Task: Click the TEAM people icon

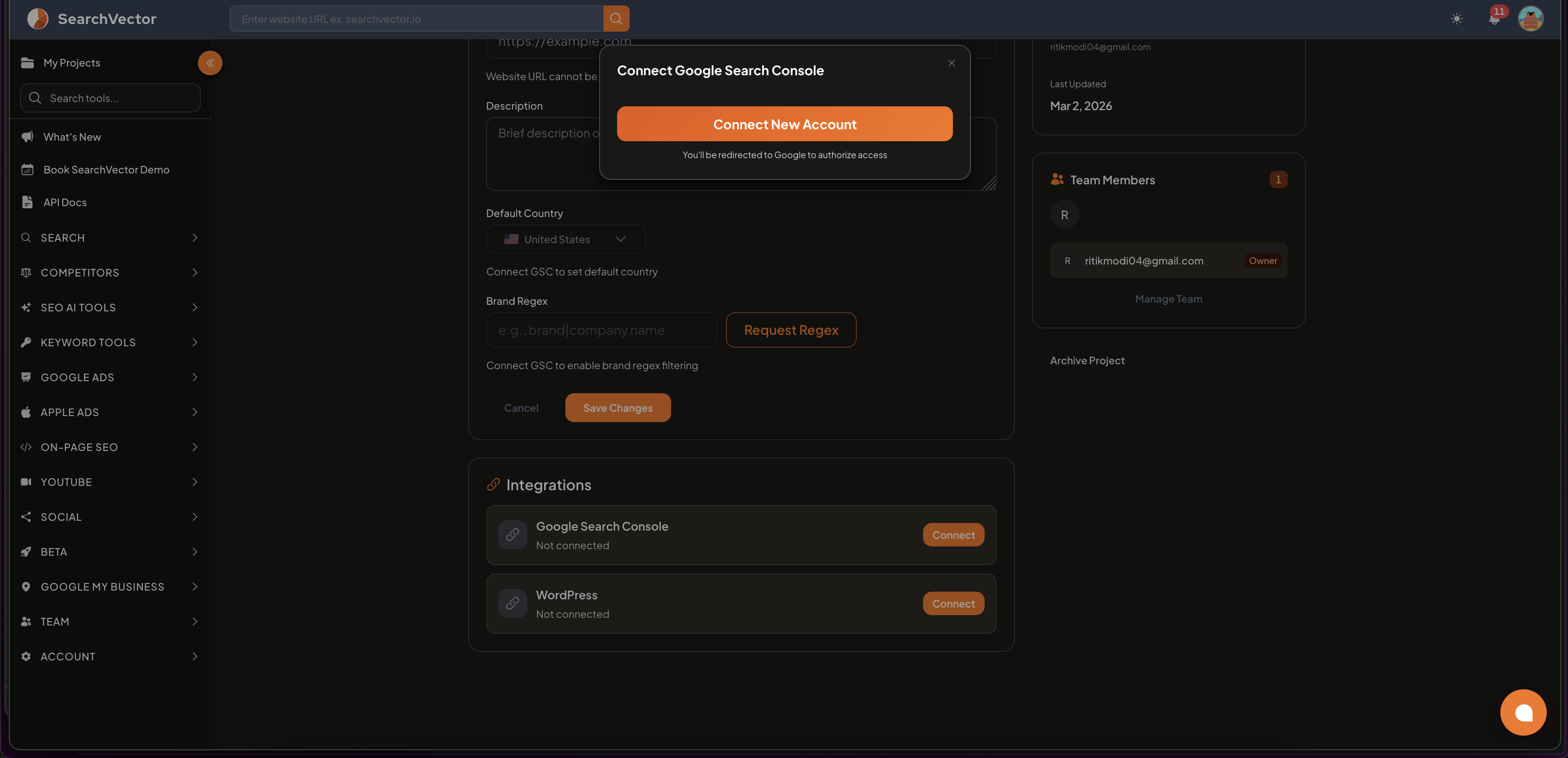Action: click(26, 622)
